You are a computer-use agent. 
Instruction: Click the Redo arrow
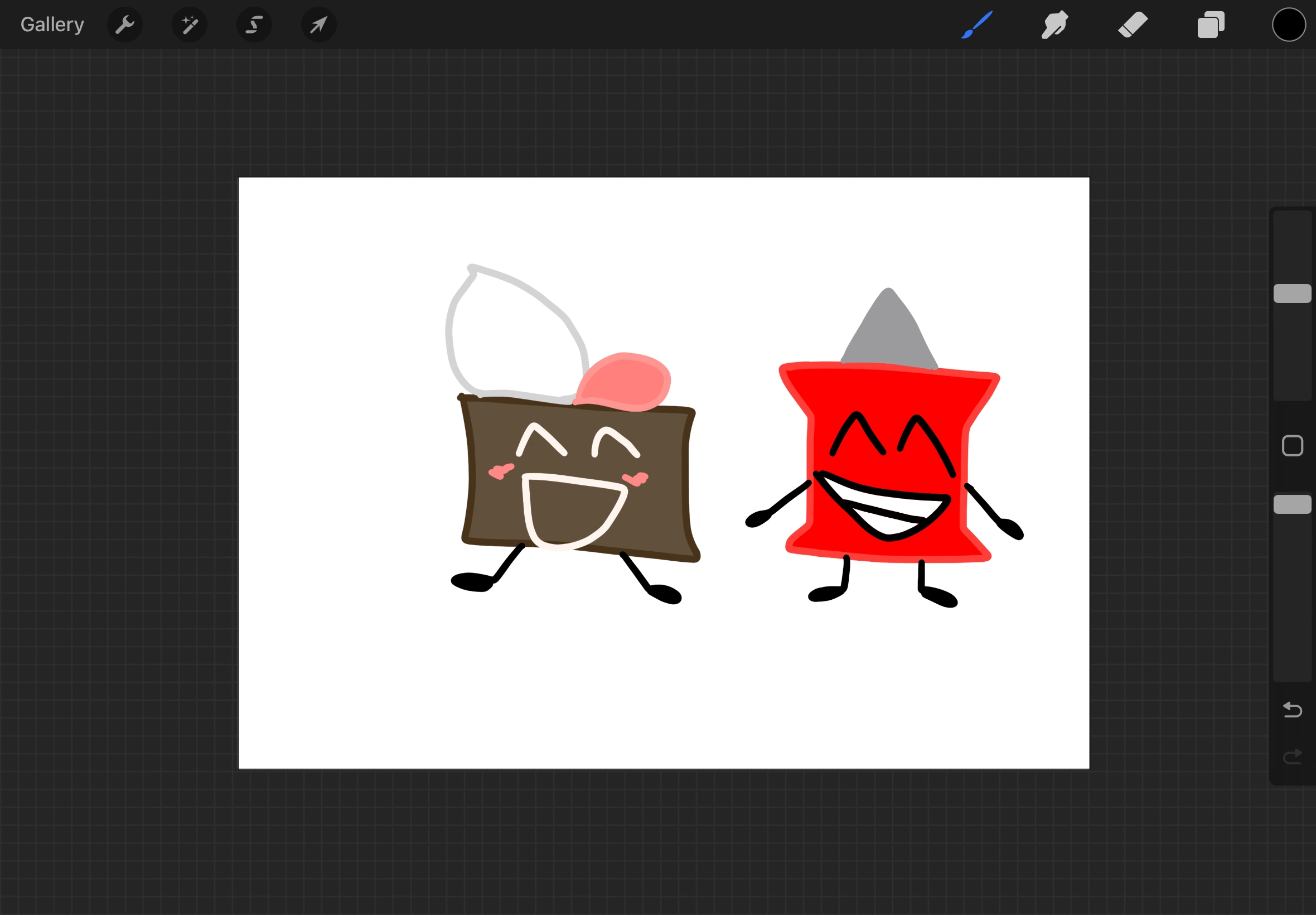click(x=1292, y=757)
